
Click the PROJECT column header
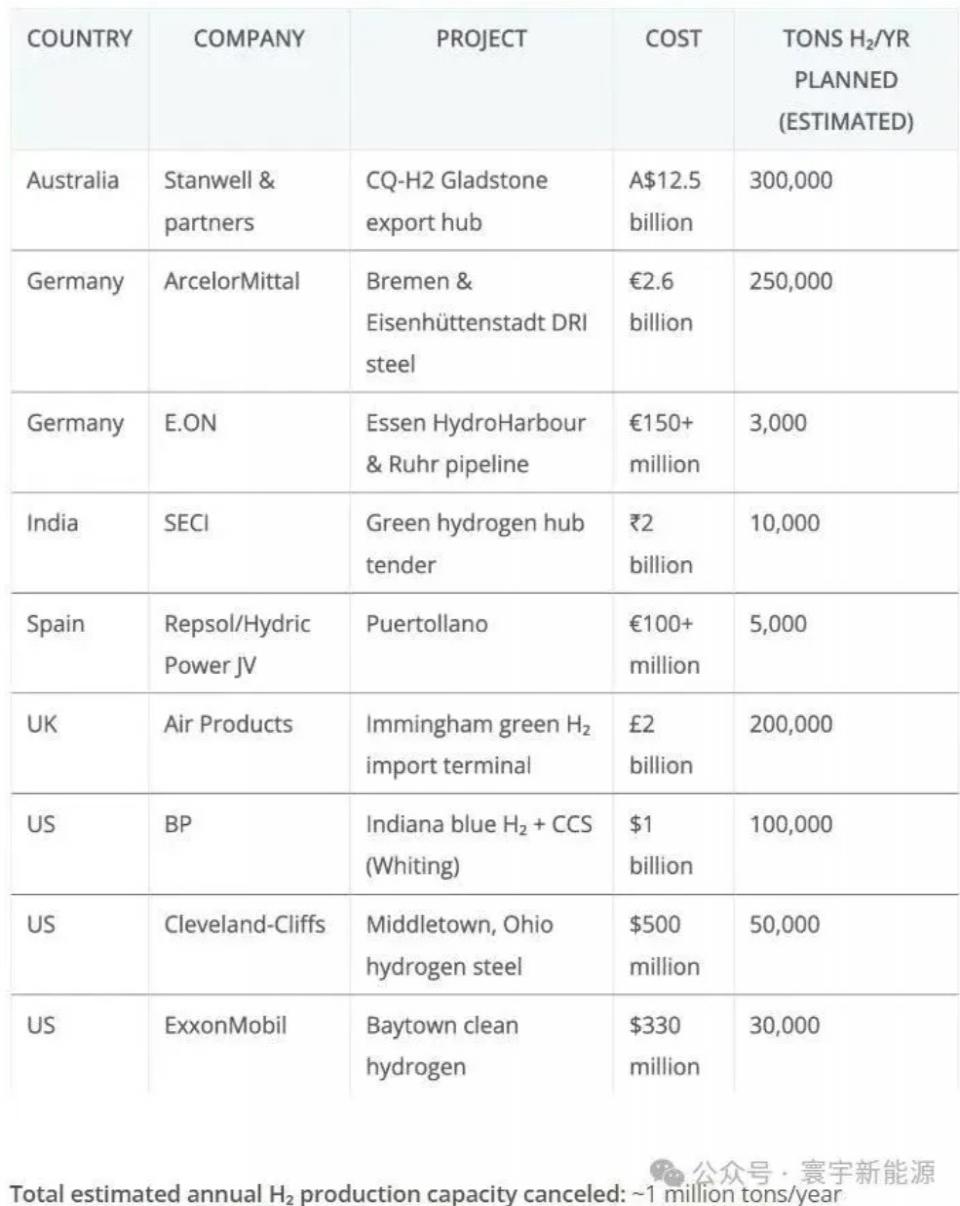click(481, 39)
